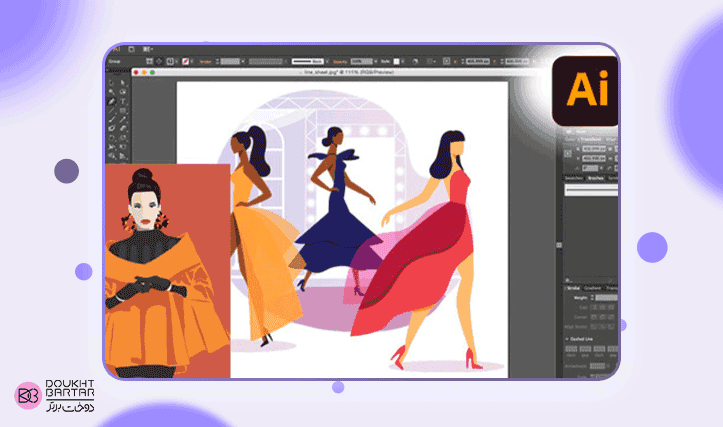This screenshot has height=427, width=723.
Task: Select the Free Transform tool
Action: tap(123, 147)
